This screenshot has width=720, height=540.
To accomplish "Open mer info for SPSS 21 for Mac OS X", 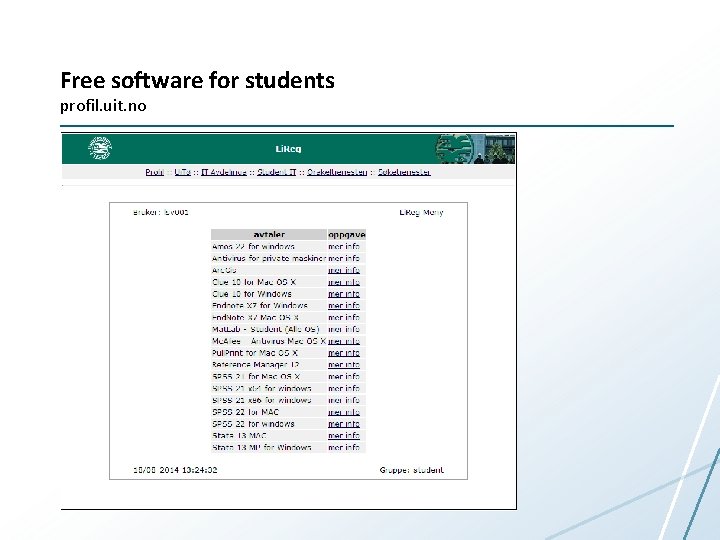I will tap(344, 377).
